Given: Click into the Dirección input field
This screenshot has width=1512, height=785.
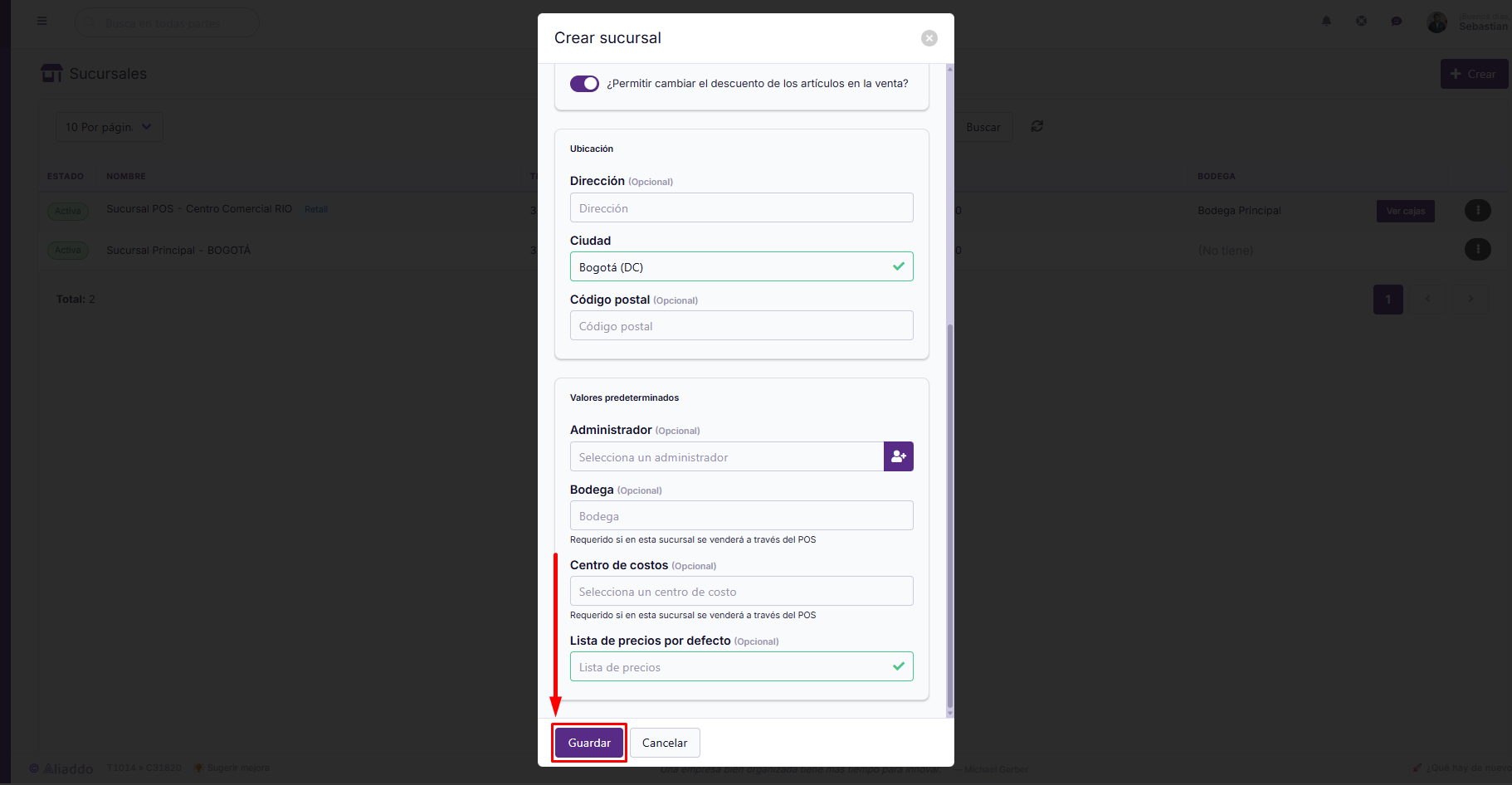Looking at the screenshot, I should click(x=741, y=207).
